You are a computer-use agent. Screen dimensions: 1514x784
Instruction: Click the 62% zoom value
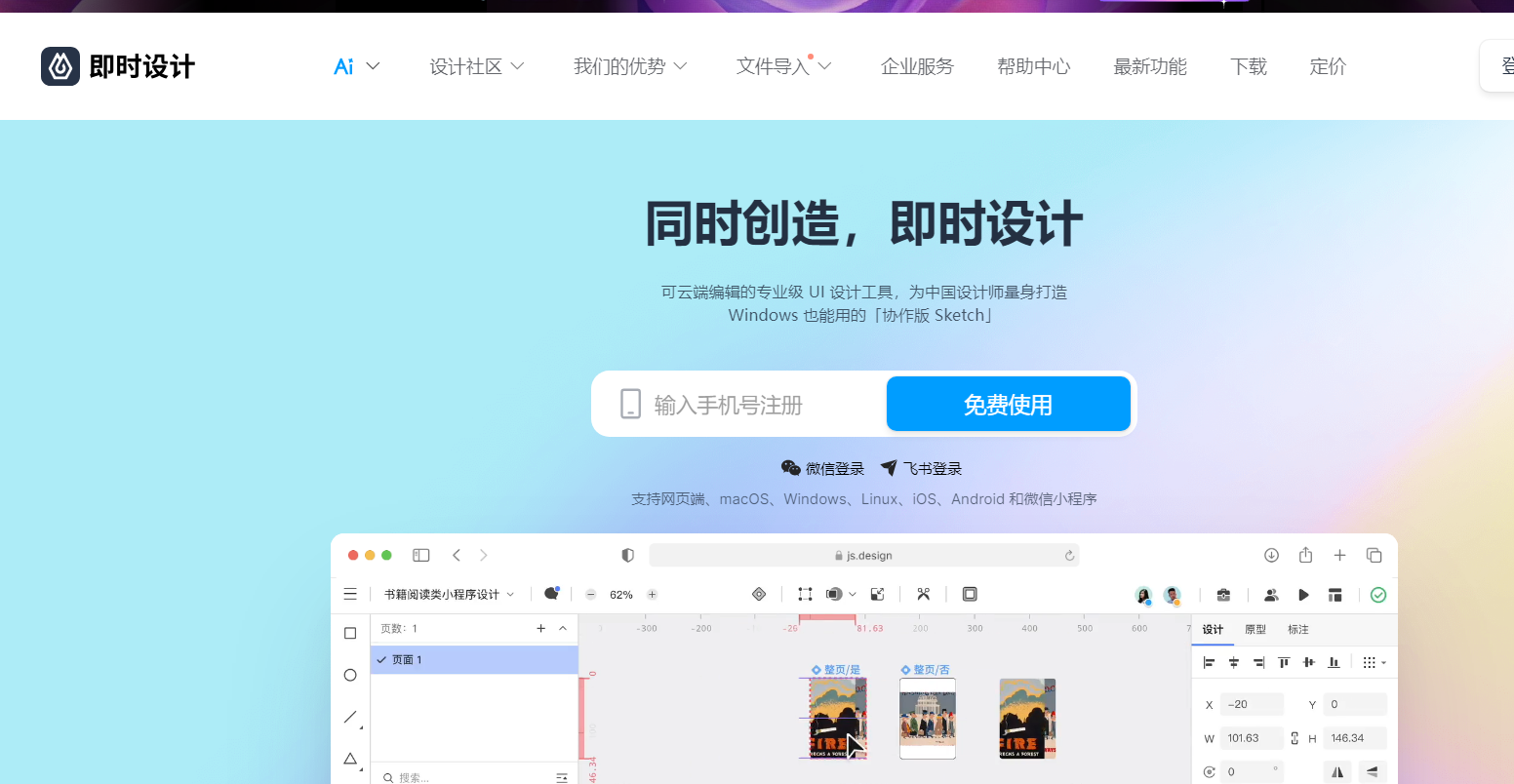click(620, 594)
